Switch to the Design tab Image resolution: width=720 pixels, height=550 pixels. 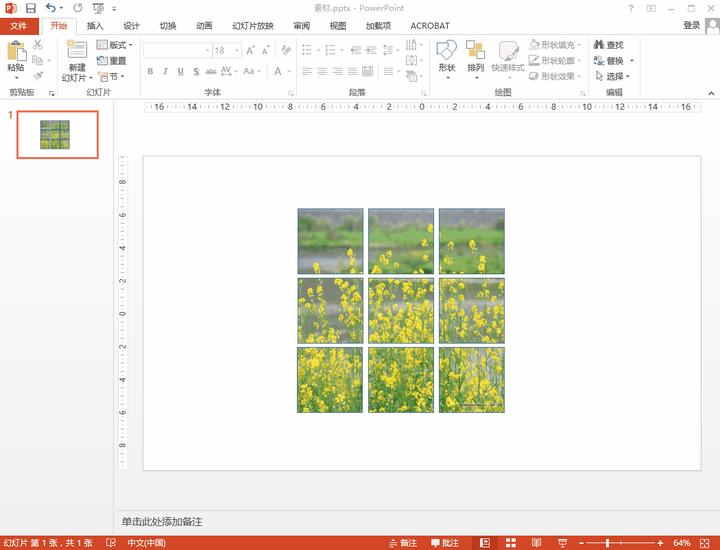[x=131, y=26]
